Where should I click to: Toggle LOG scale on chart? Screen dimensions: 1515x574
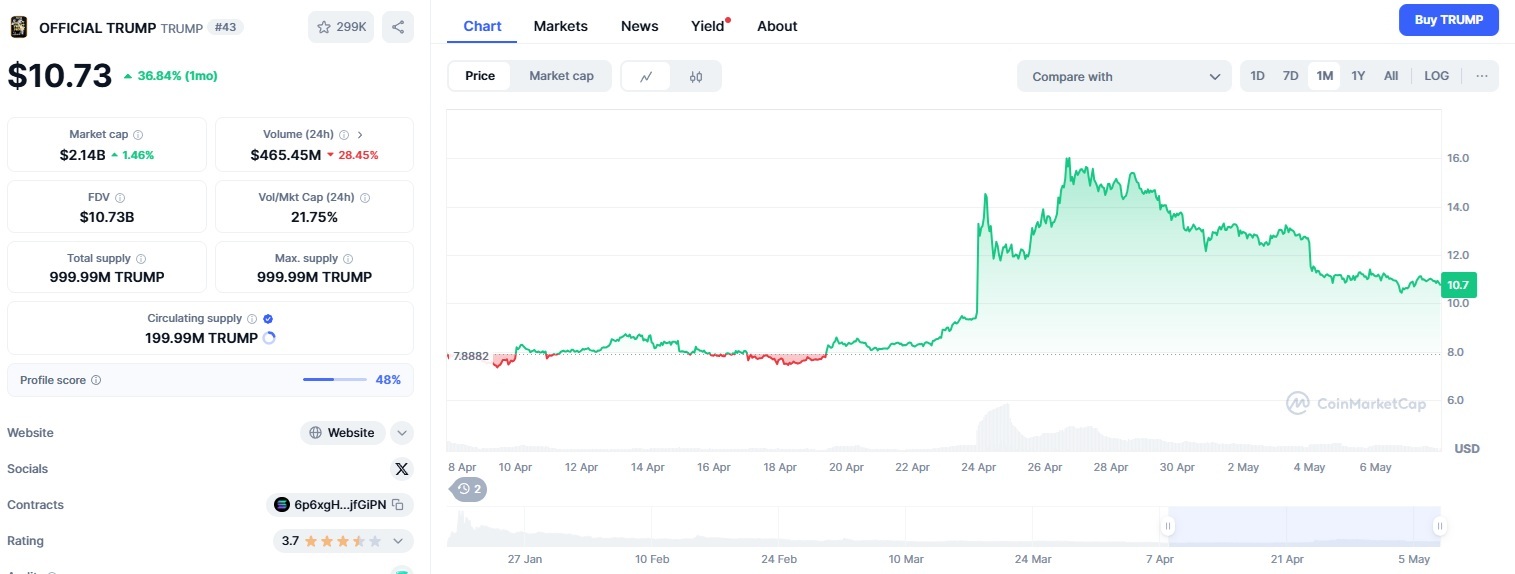coord(1437,76)
